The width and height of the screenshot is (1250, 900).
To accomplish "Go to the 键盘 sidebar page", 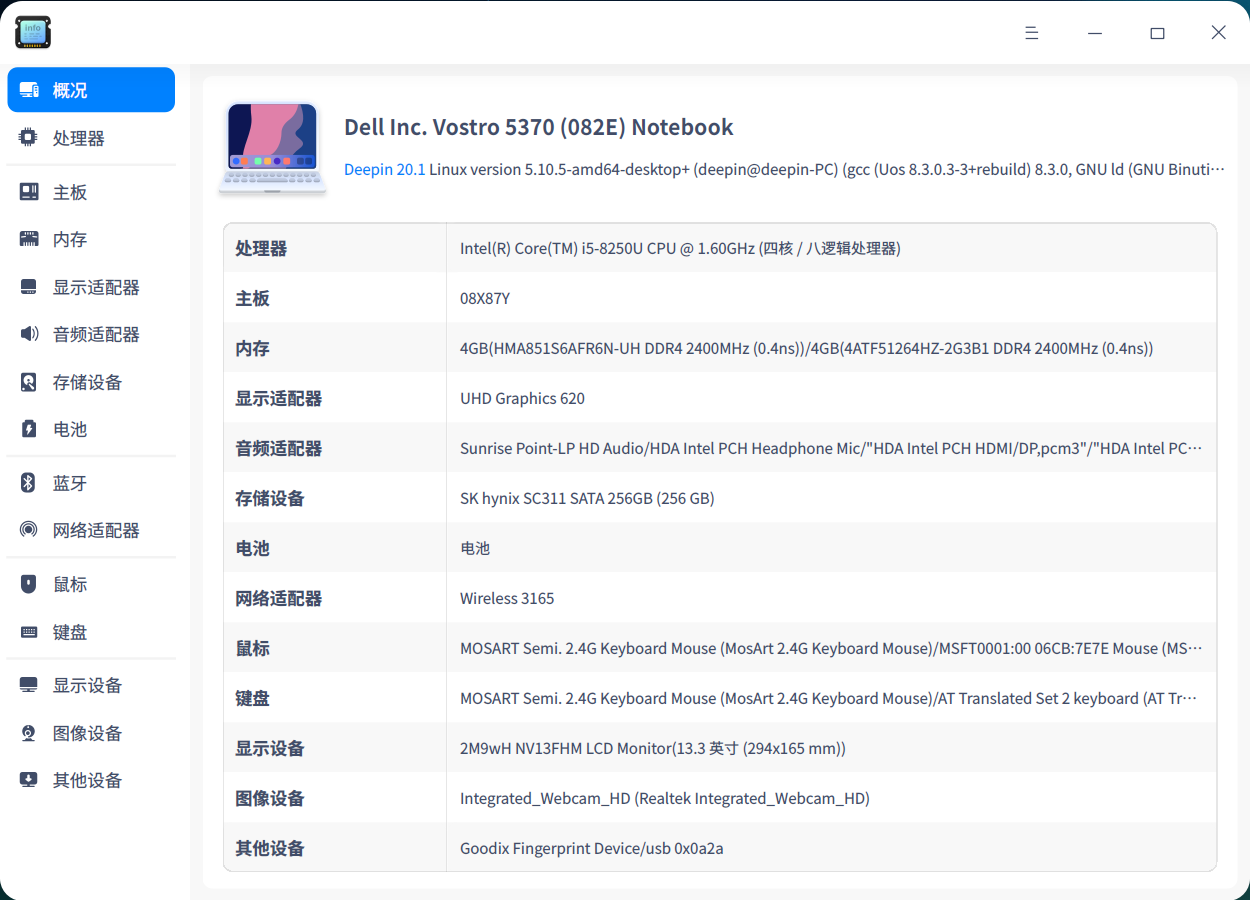I will (91, 632).
